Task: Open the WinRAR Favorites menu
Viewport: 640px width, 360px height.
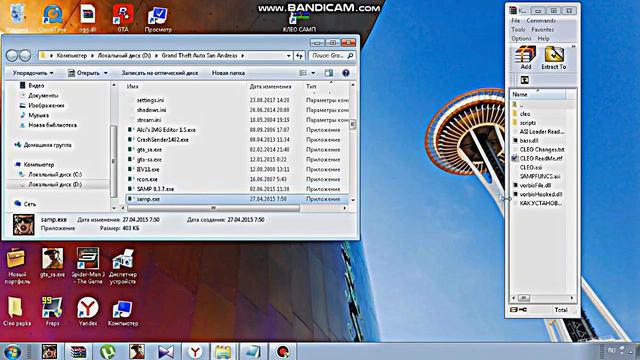Action: (x=542, y=29)
